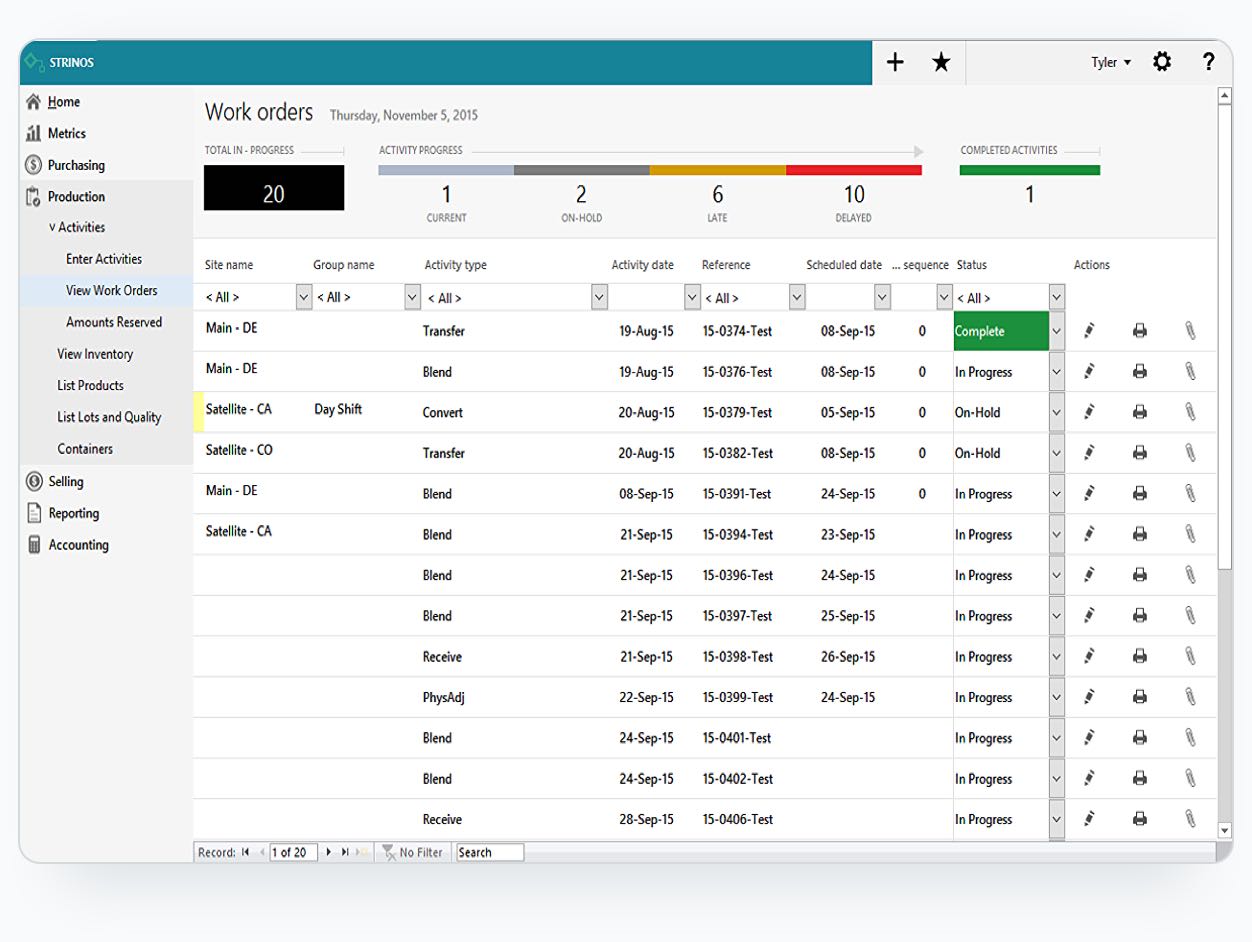Open favorites using the star icon

click(940, 61)
